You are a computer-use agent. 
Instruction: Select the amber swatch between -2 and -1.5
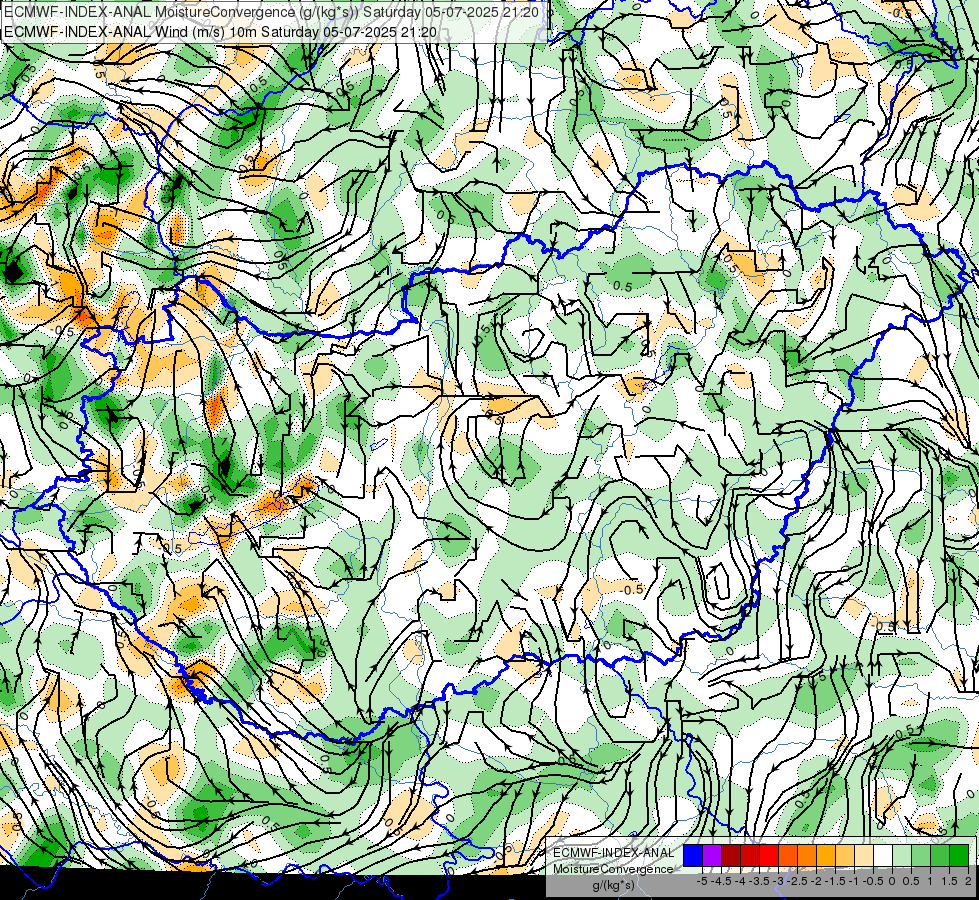pyautogui.click(x=826, y=855)
